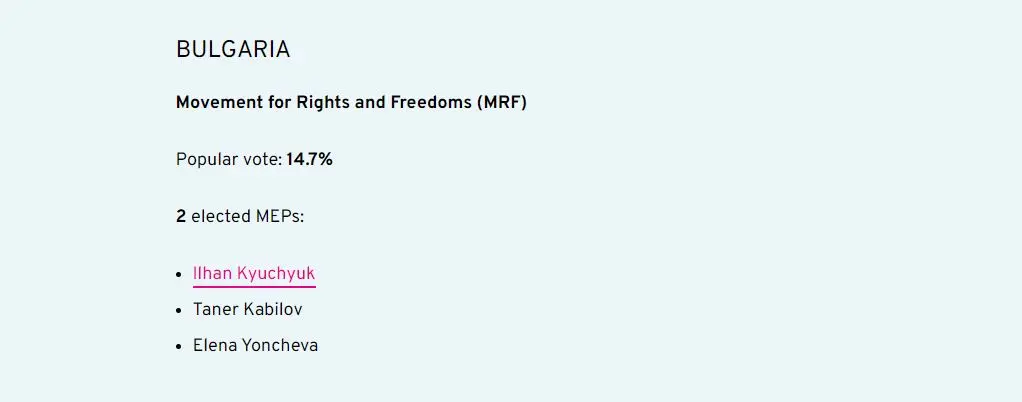Click the elected MEPs: text
This screenshot has width=1022, height=402.
248,216
